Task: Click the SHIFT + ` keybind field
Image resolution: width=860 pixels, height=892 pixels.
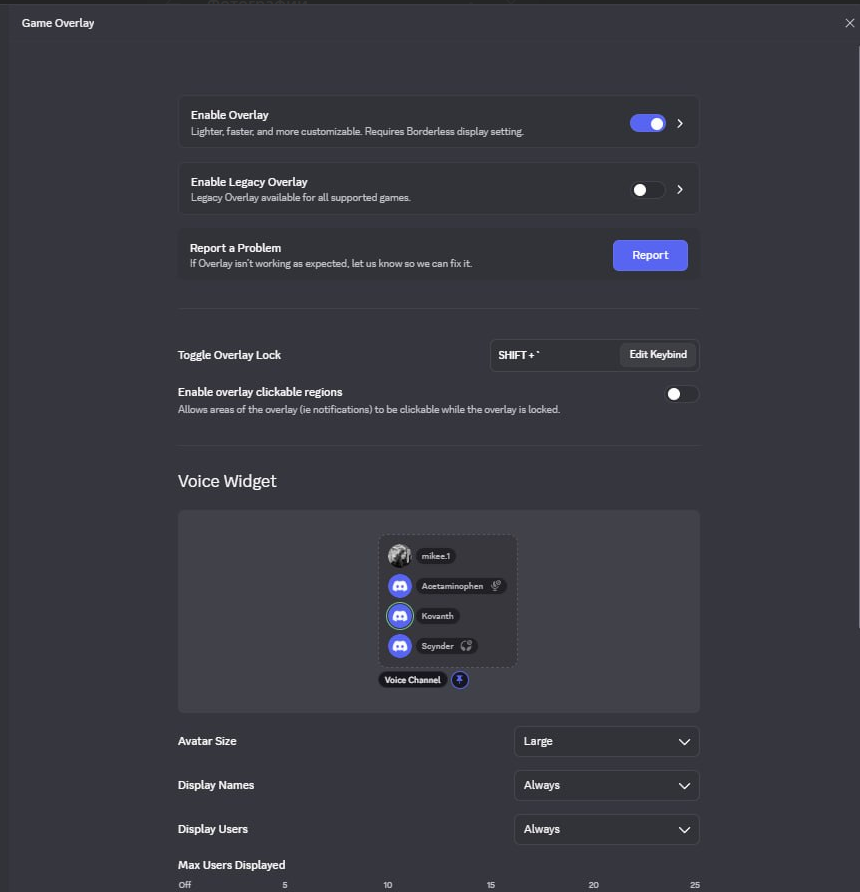Action: pyautogui.click(x=594, y=356)
